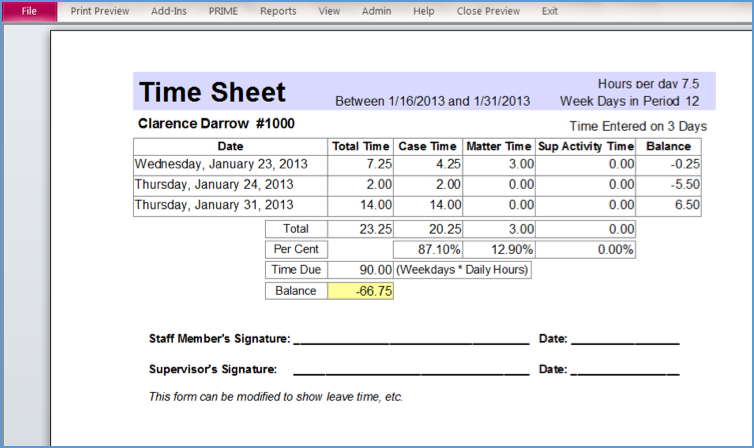Open the File tab
The image size is (754, 448).
click(29, 11)
